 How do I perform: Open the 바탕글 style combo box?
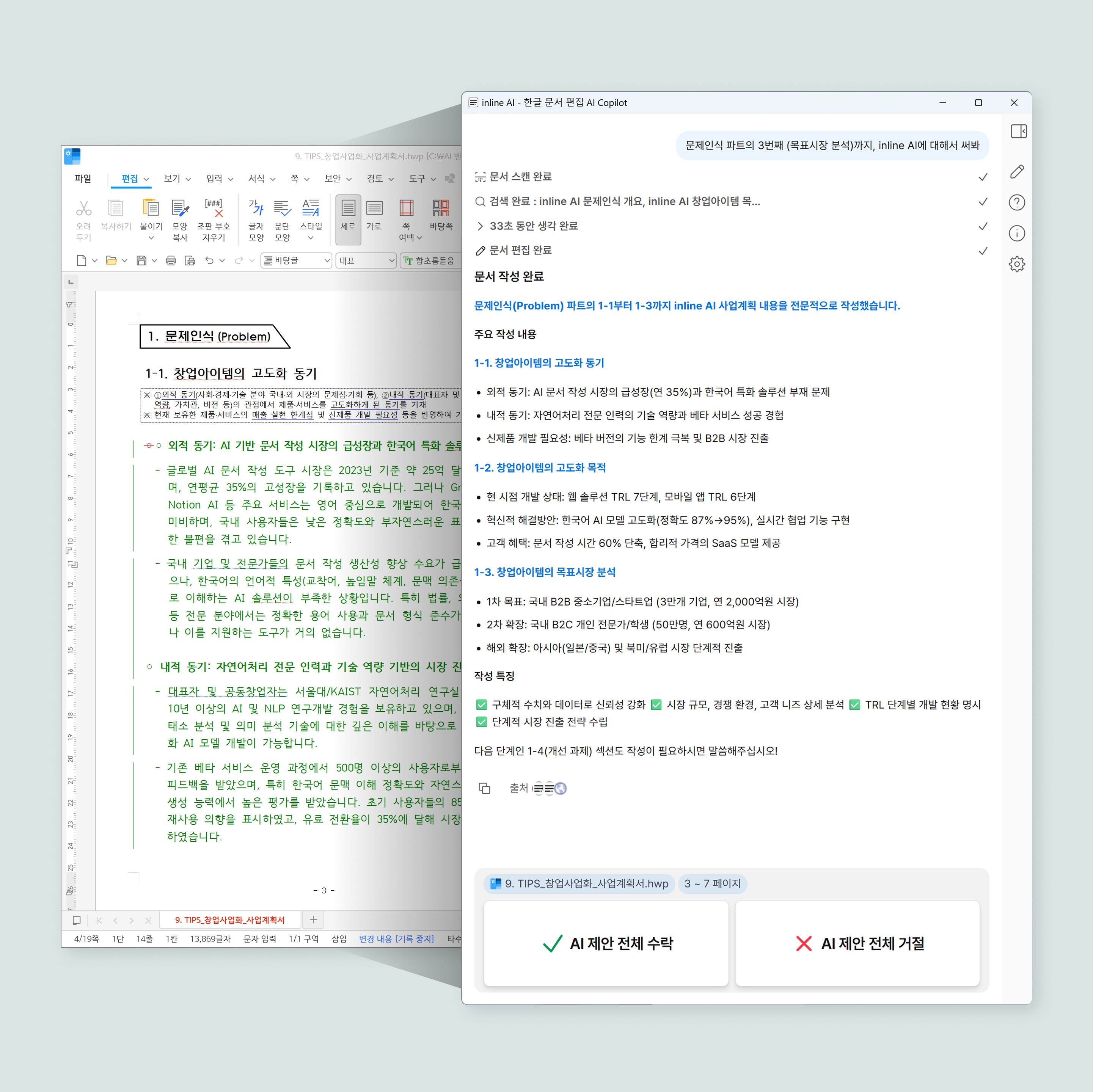(296, 261)
